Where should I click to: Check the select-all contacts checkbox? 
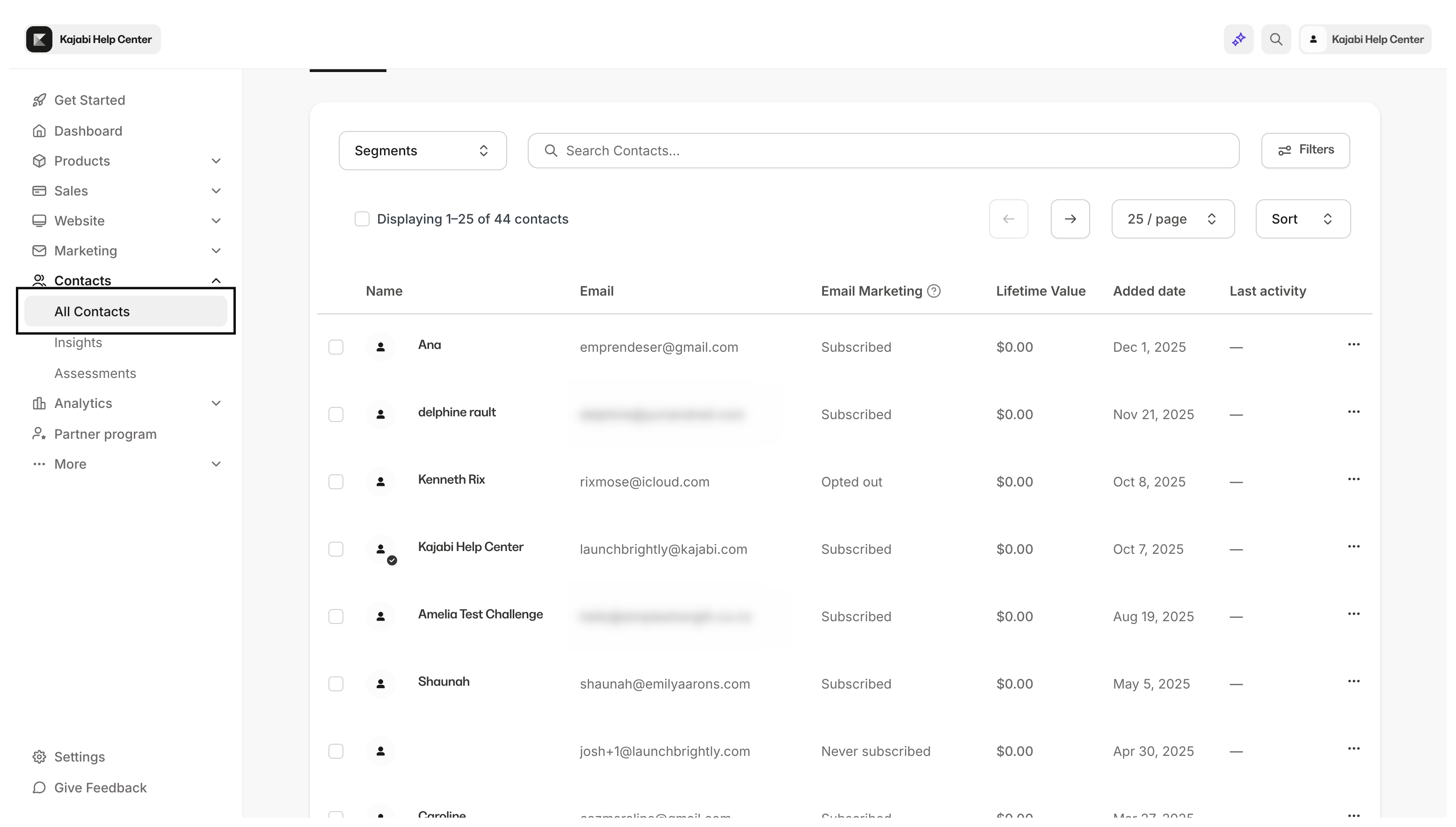click(363, 219)
